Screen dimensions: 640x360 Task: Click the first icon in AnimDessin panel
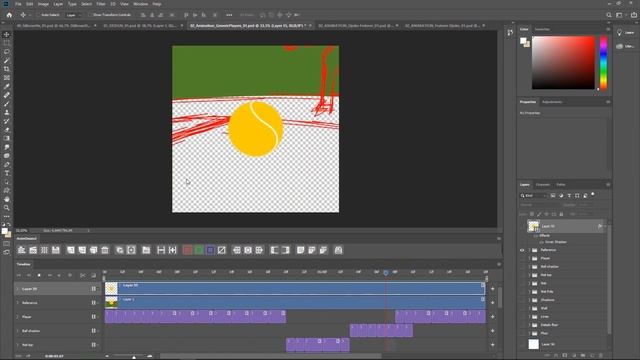pos(22,250)
